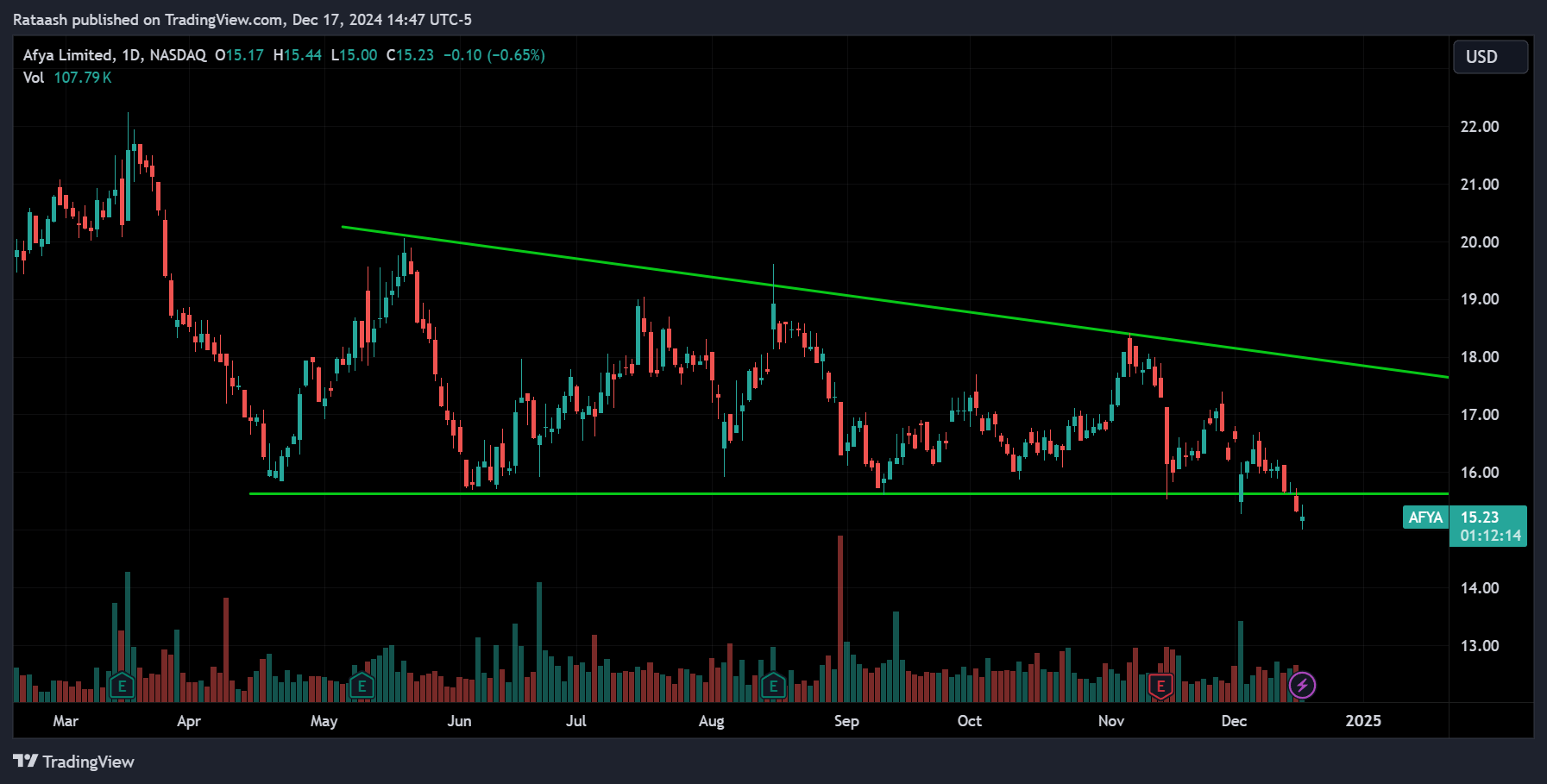This screenshot has width=1547, height=784.
Task: Click the Nov label on time axis
Action: coord(1110,721)
